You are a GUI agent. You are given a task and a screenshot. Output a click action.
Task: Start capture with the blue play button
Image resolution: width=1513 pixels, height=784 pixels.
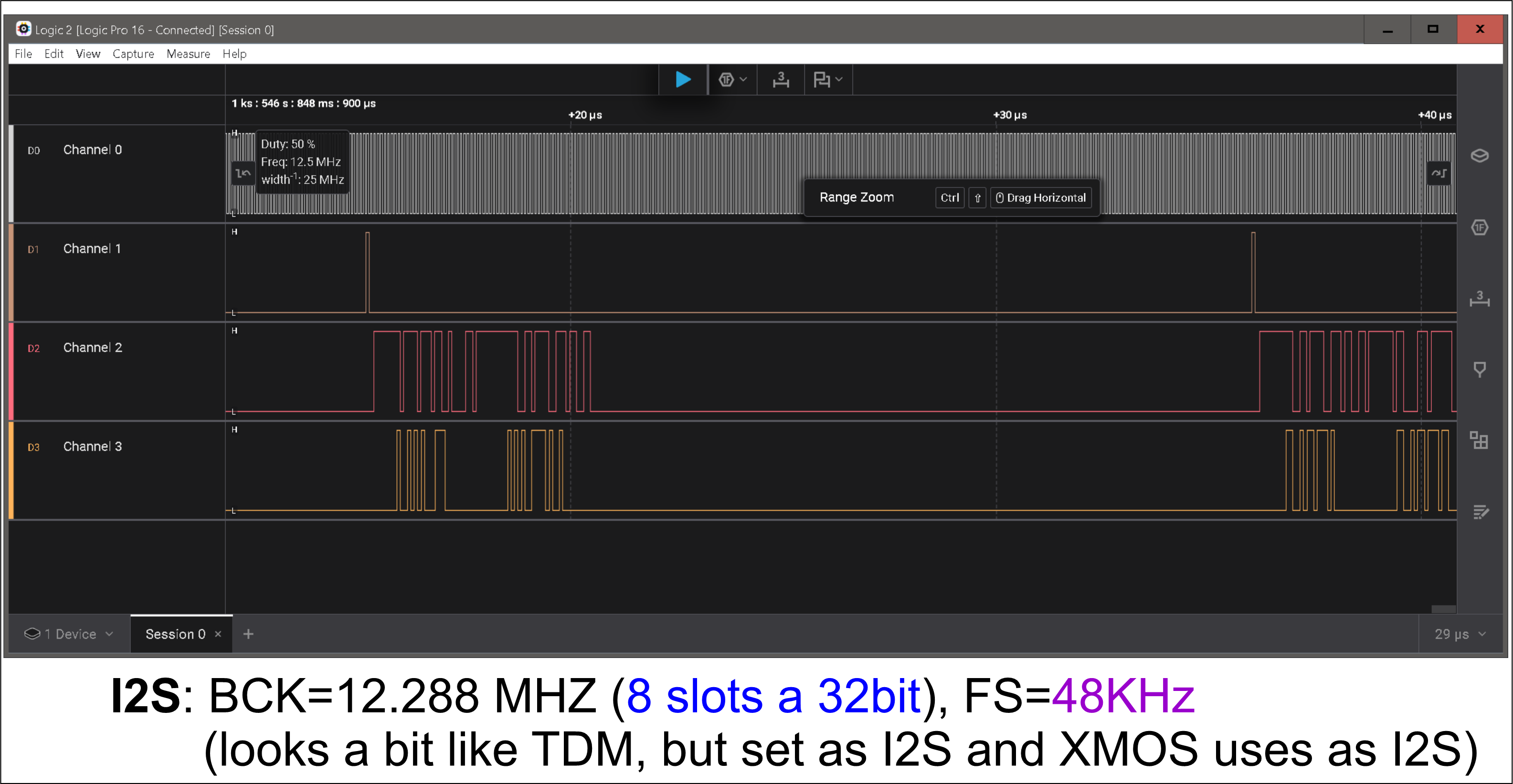682,79
